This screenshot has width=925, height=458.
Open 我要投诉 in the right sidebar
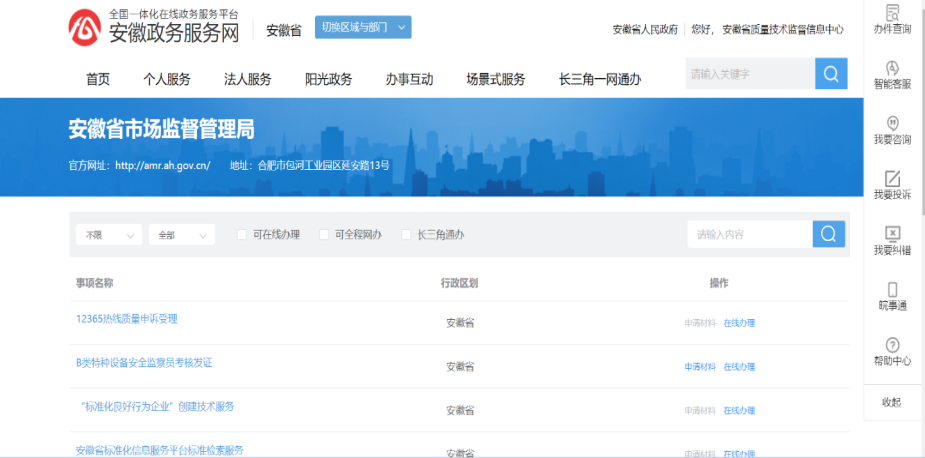click(x=893, y=186)
